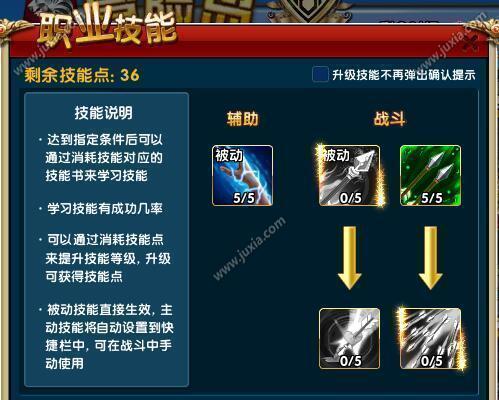Choose the grey spinning spear skill at 0/5
This screenshot has height=400, width=499.
[349, 339]
